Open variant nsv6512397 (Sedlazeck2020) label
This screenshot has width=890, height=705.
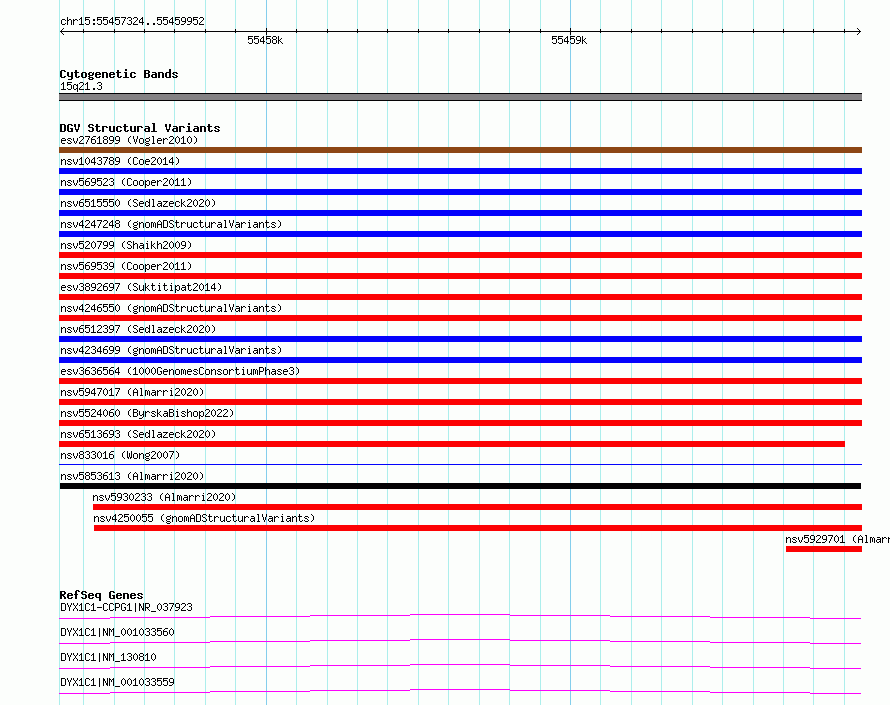(138, 329)
